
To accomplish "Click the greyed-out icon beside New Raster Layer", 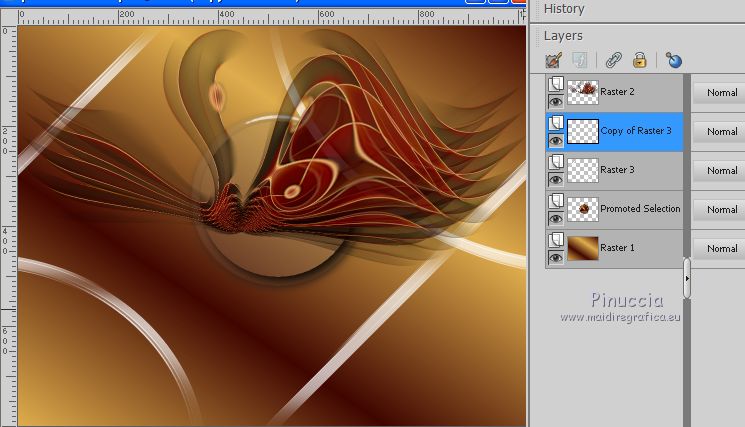I will coord(581,61).
